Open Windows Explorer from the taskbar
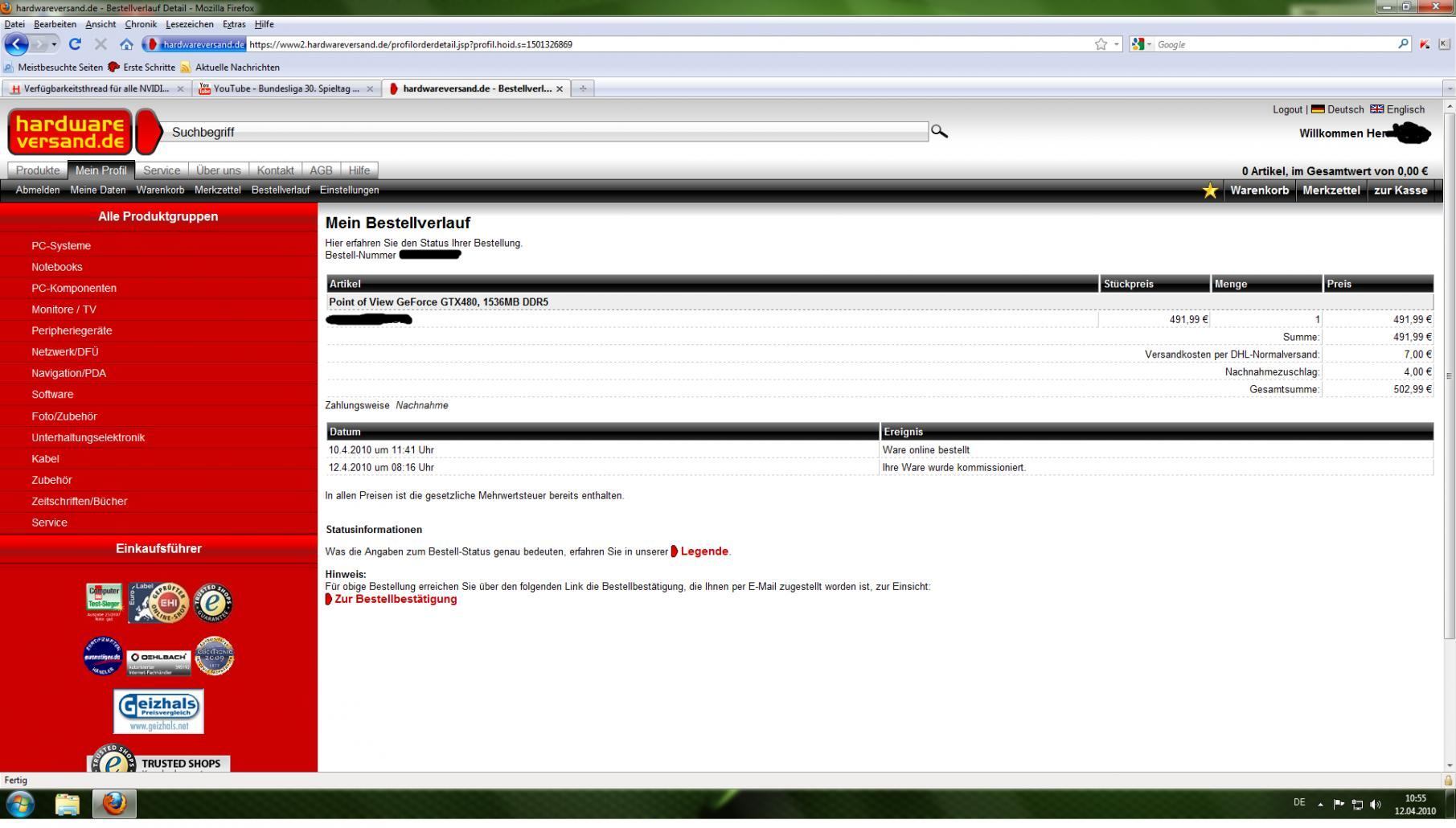The height and width of the screenshot is (828, 1456). pyautogui.click(x=68, y=804)
